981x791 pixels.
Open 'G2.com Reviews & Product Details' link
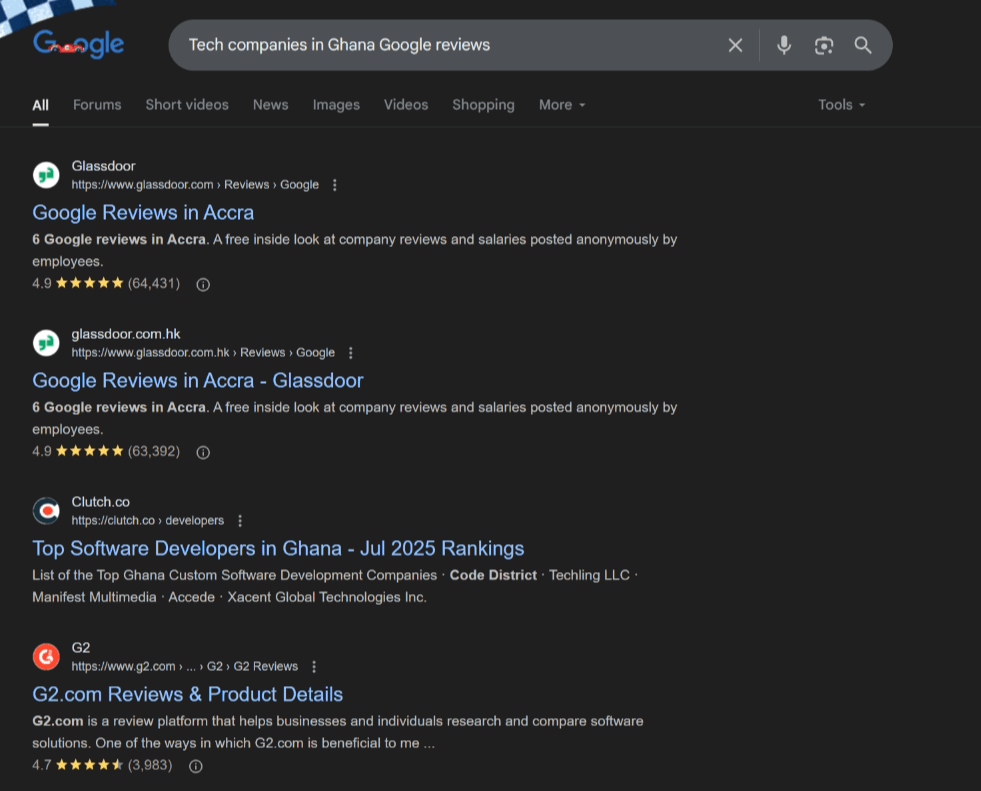pos(188,694)
